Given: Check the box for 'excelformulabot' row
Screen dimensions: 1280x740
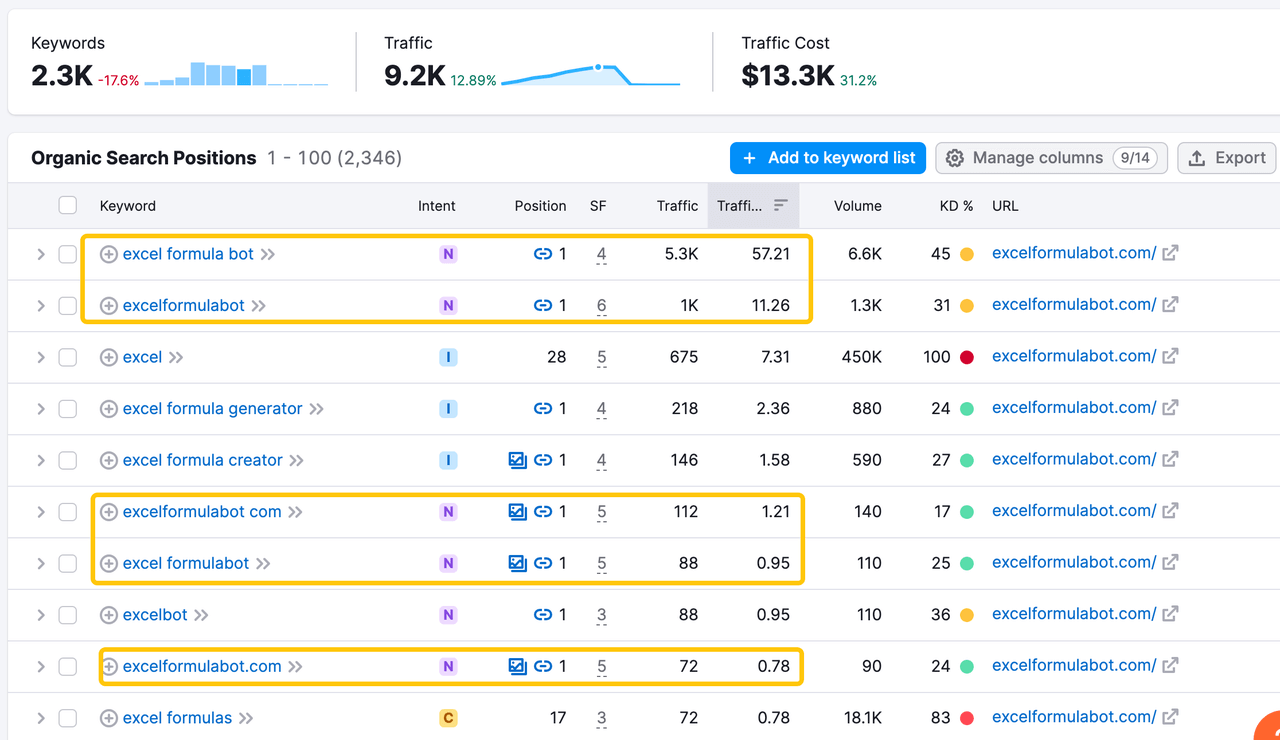Looking at the screenshot, I should [x=67, y=306].
